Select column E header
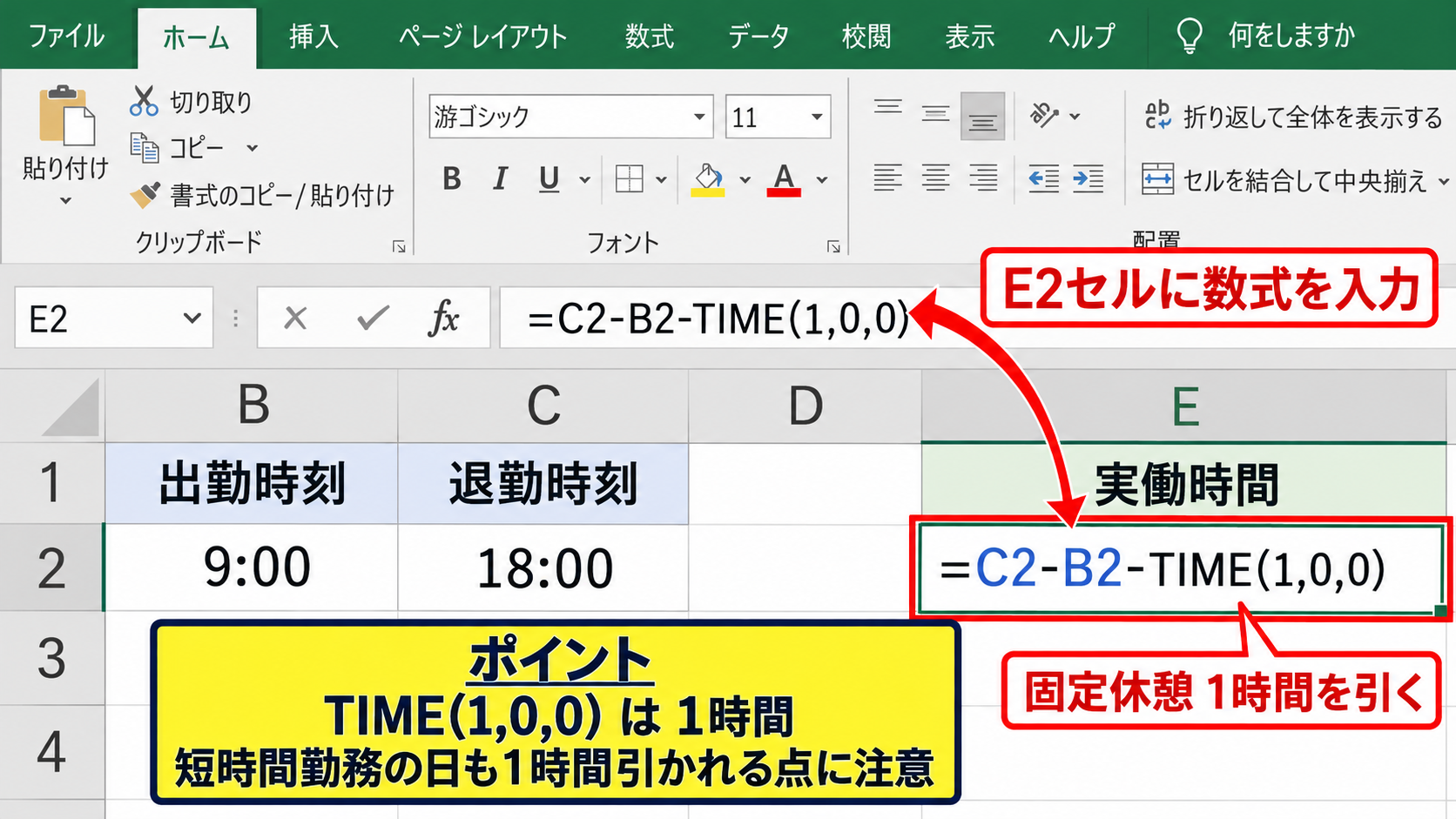 [1184, 406]
